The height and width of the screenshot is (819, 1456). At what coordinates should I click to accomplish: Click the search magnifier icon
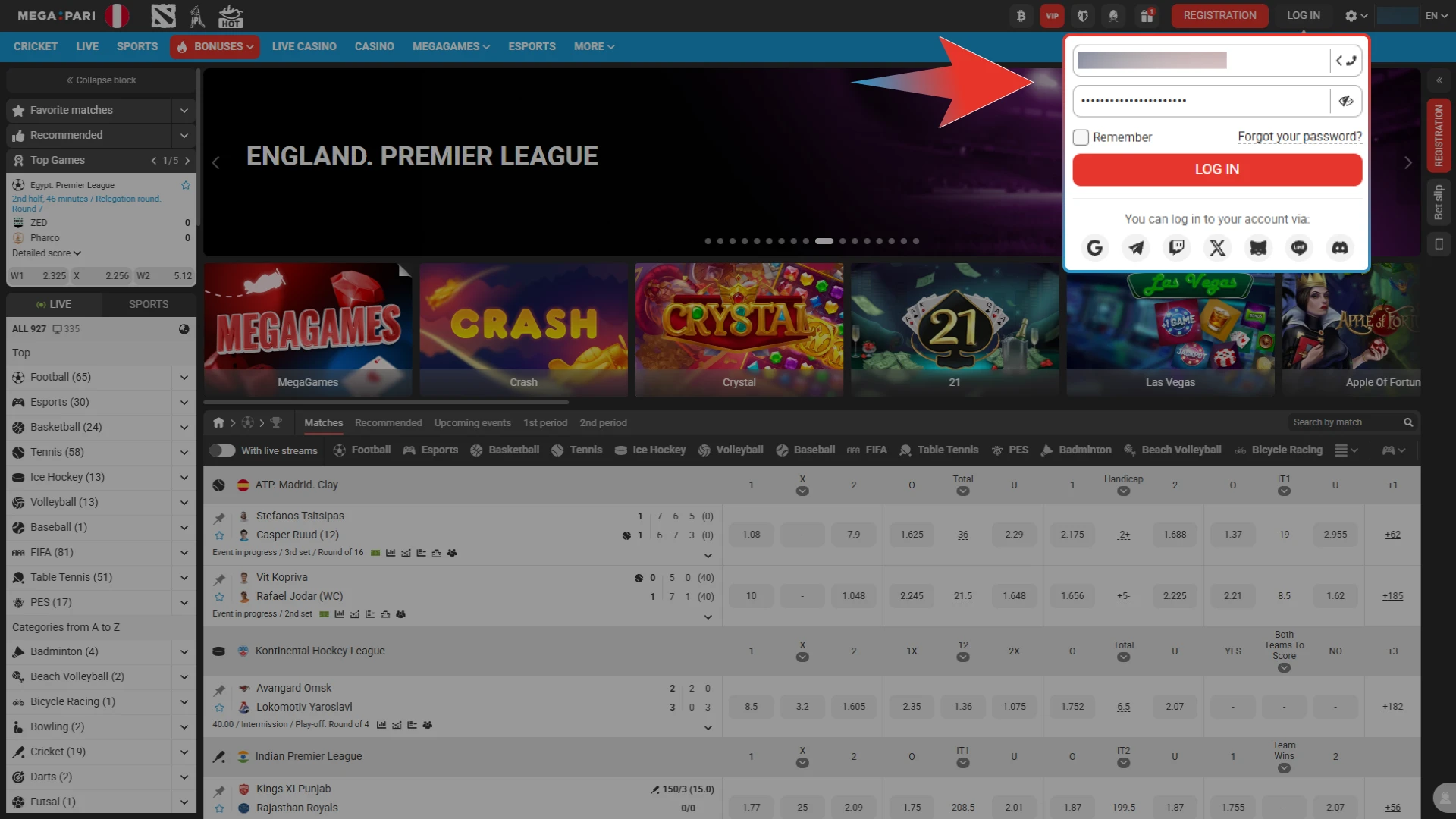1408,422
